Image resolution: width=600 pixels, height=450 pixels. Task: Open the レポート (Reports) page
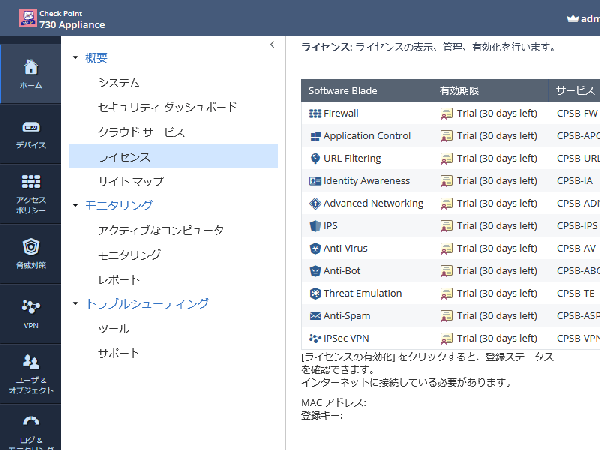coord(119,280)
